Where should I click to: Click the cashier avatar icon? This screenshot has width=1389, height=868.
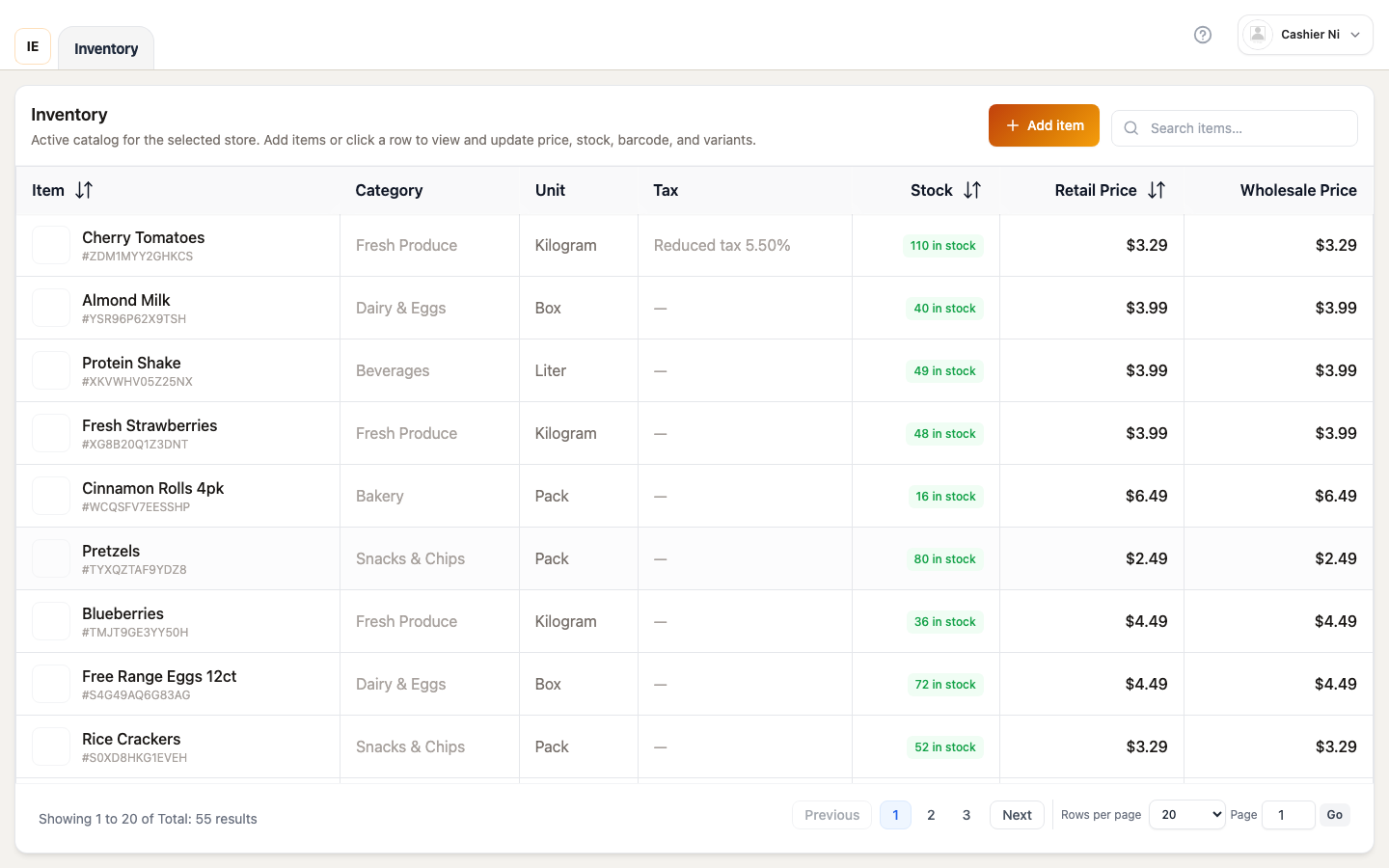click(1258, 35)
